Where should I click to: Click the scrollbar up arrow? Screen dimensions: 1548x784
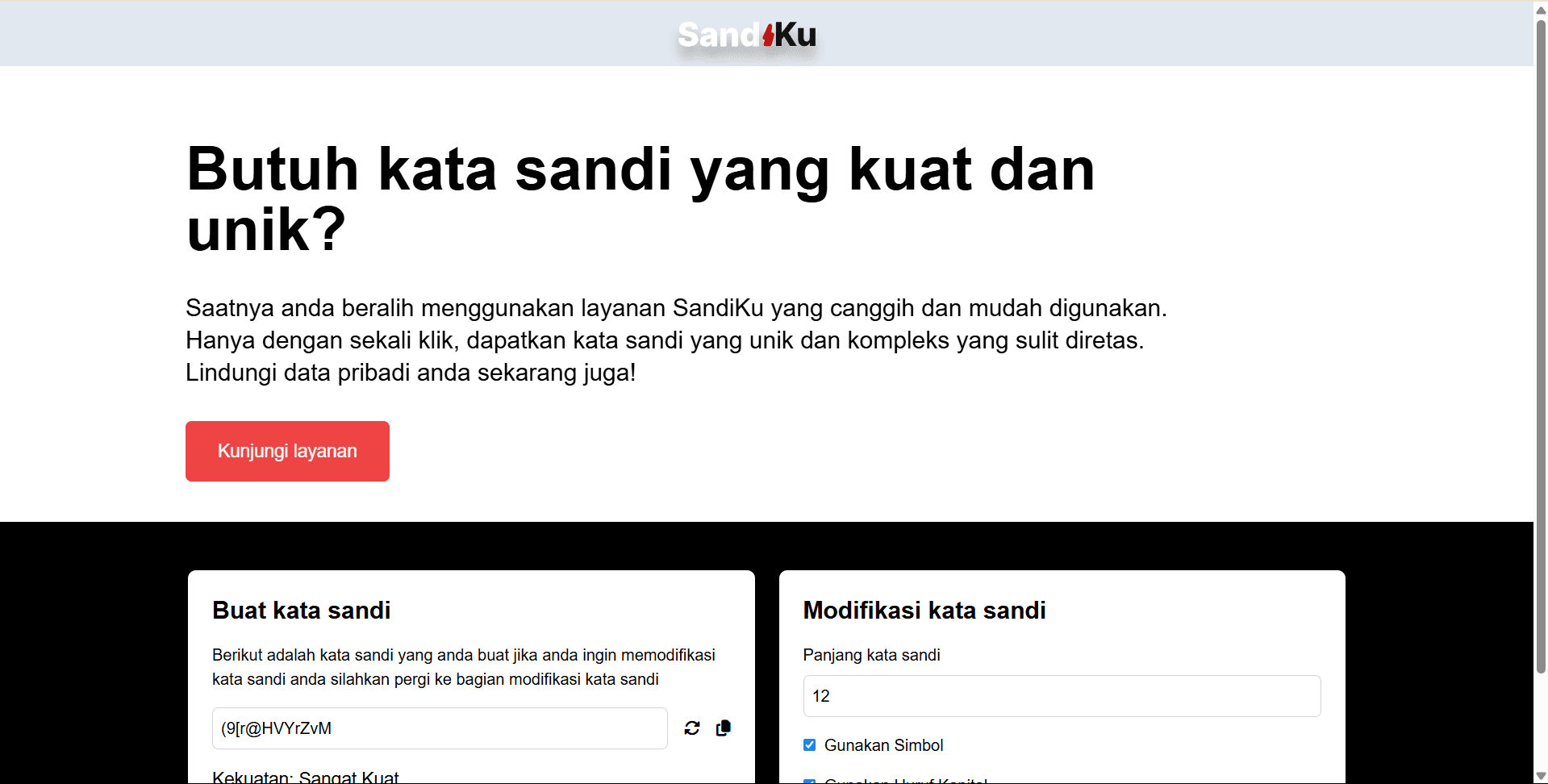pyautogui.click(x=1539, y=10)
